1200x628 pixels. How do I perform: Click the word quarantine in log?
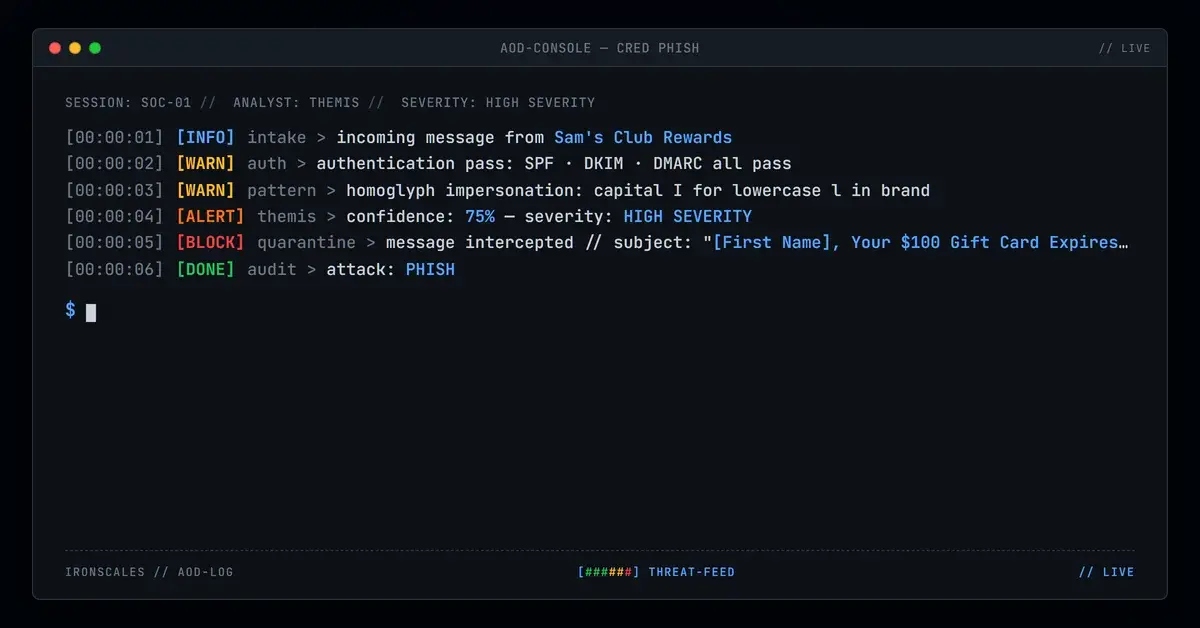306,242
